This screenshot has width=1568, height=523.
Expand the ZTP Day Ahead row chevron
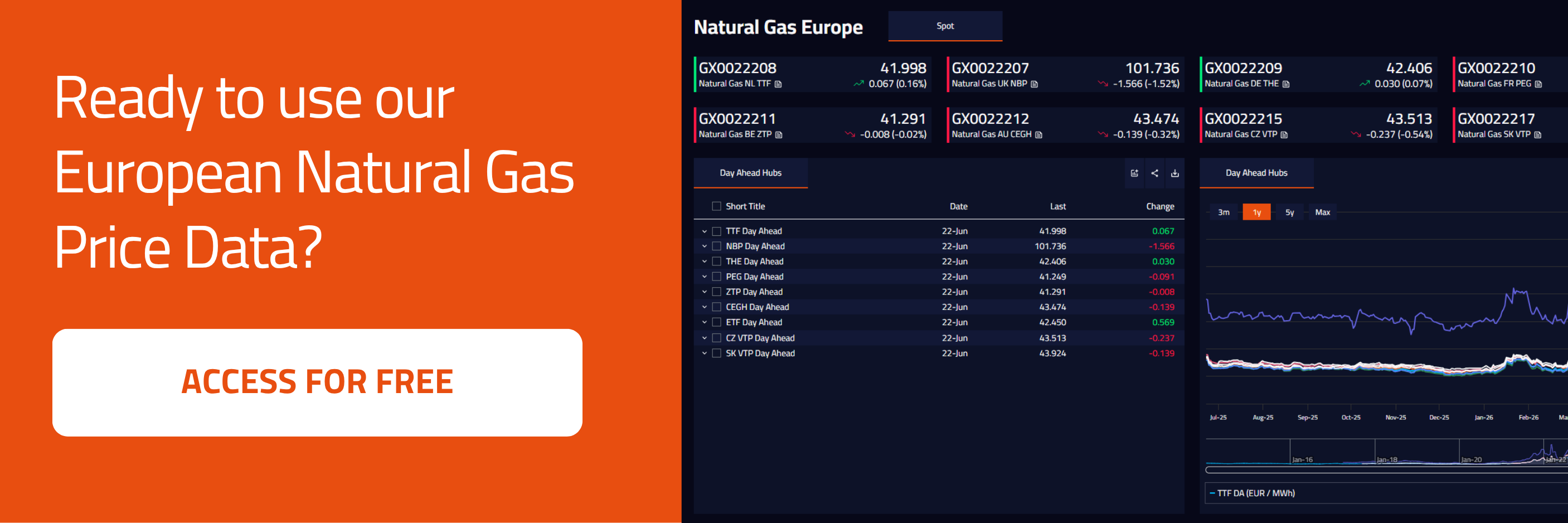704,292
